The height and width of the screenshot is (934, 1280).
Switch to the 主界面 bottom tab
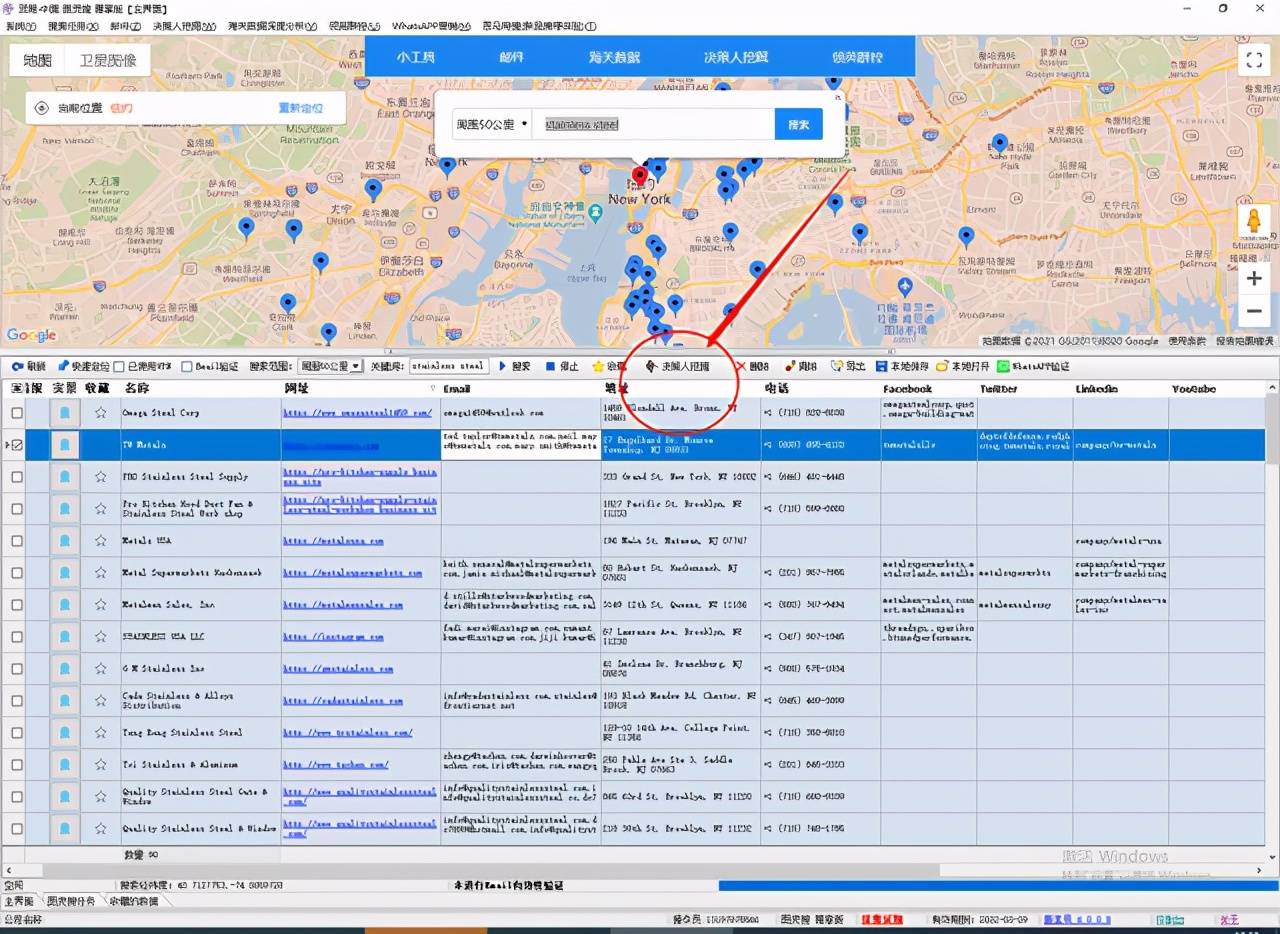[x=18, y=901]
